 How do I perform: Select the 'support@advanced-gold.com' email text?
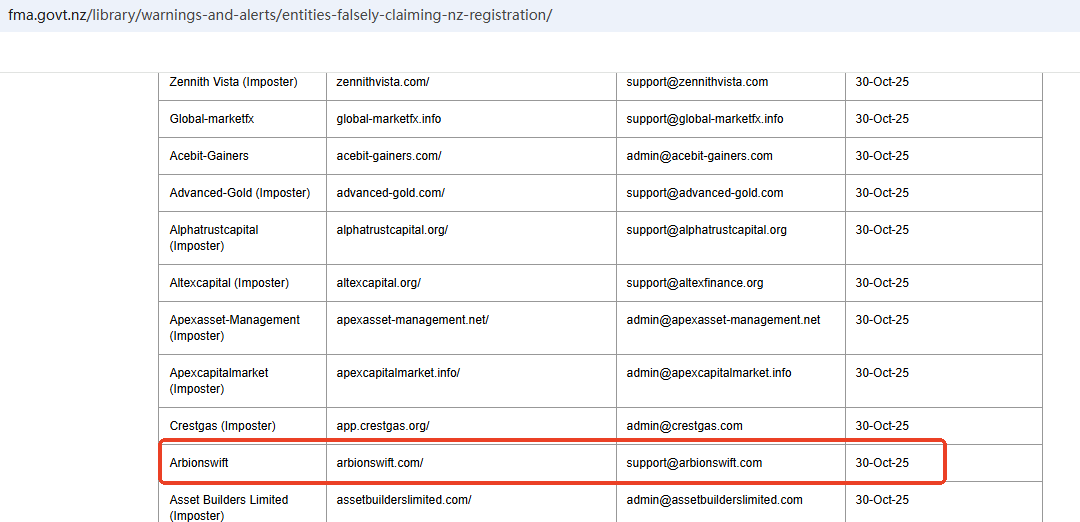pyautogui.click(x=705, y=193)
